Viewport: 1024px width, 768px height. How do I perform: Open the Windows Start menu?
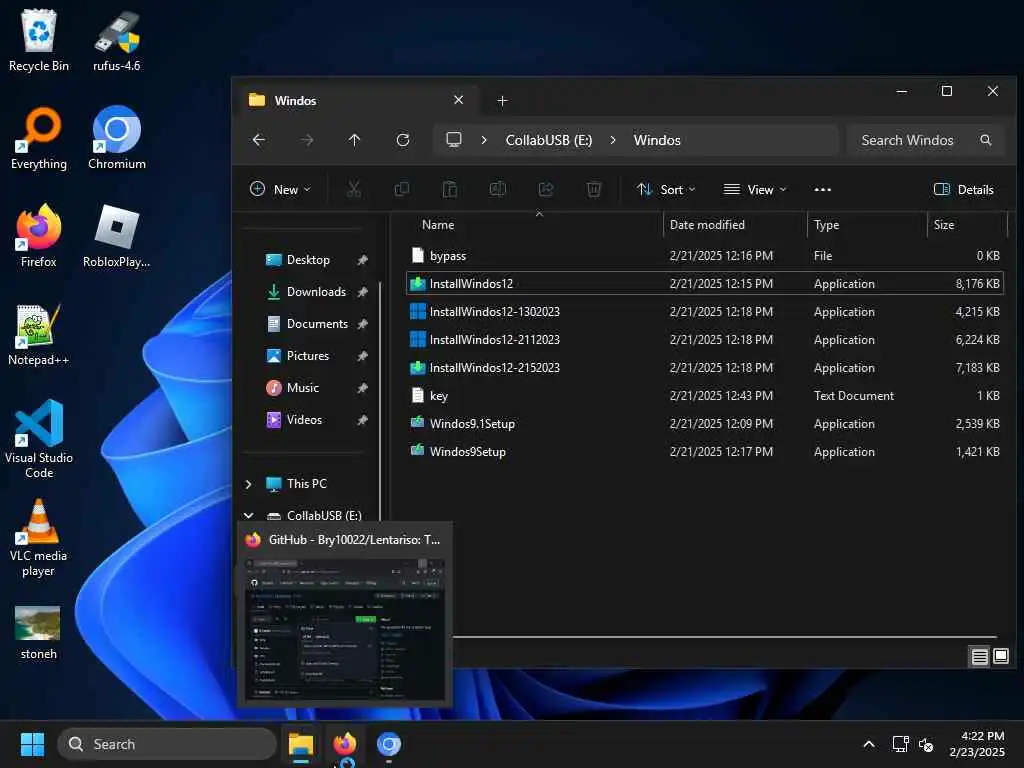tap(32, 744)
